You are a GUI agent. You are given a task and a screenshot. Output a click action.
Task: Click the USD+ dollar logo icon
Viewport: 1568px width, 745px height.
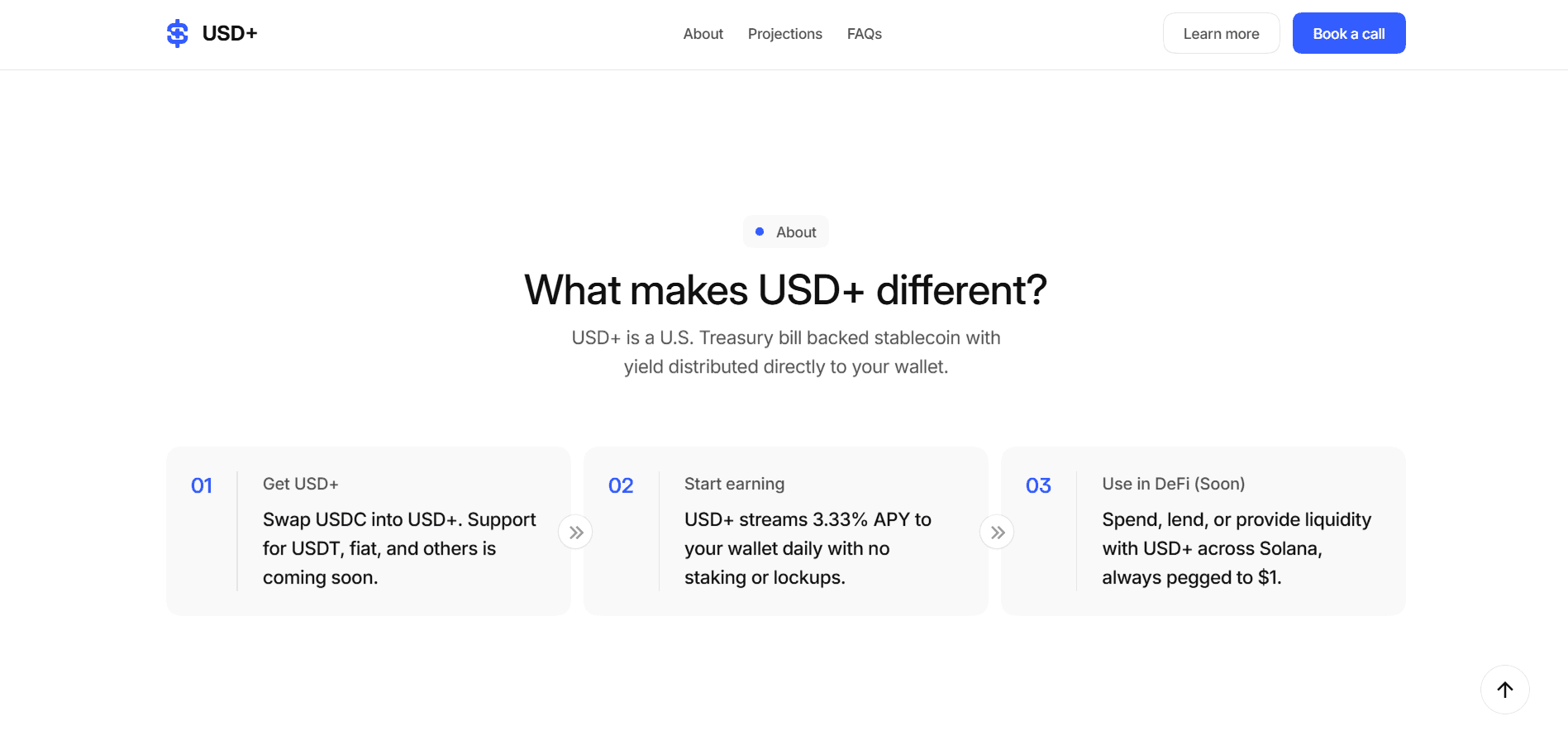tap(177, 33)
